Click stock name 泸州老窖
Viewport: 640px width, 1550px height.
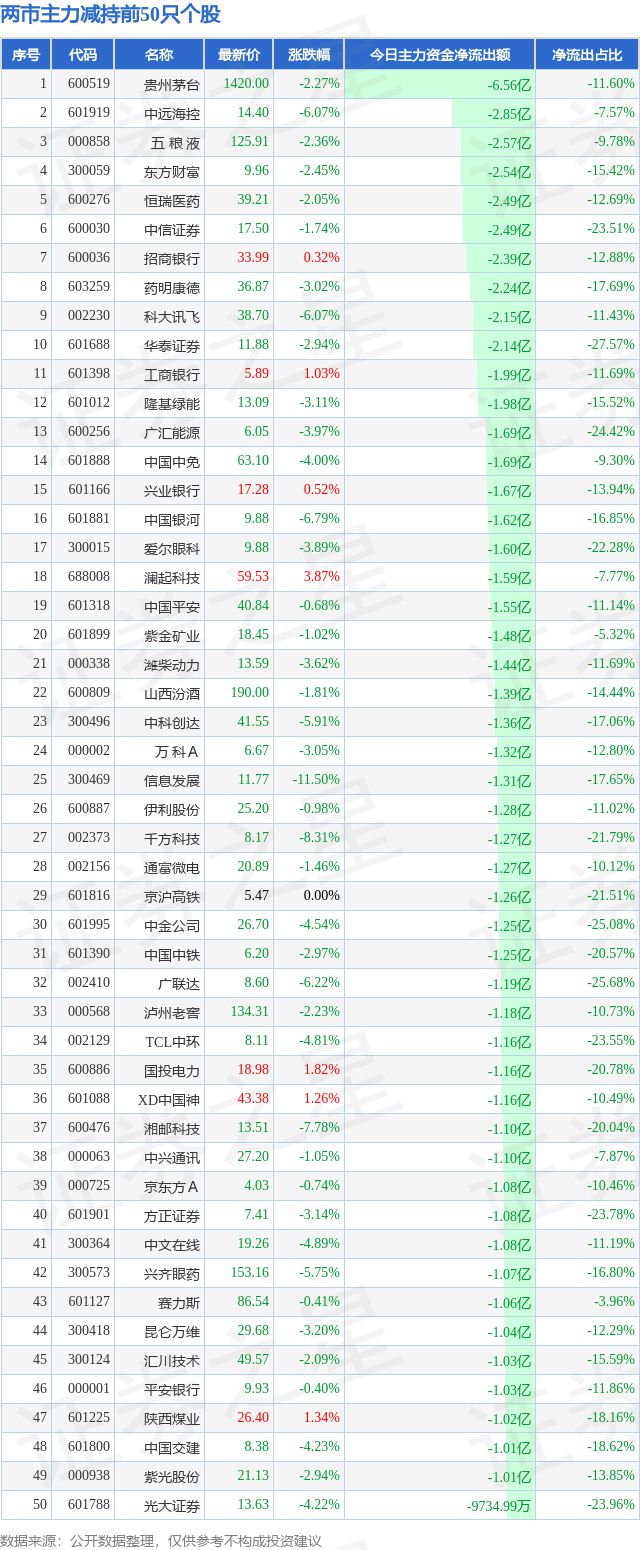click(172, 1012)
